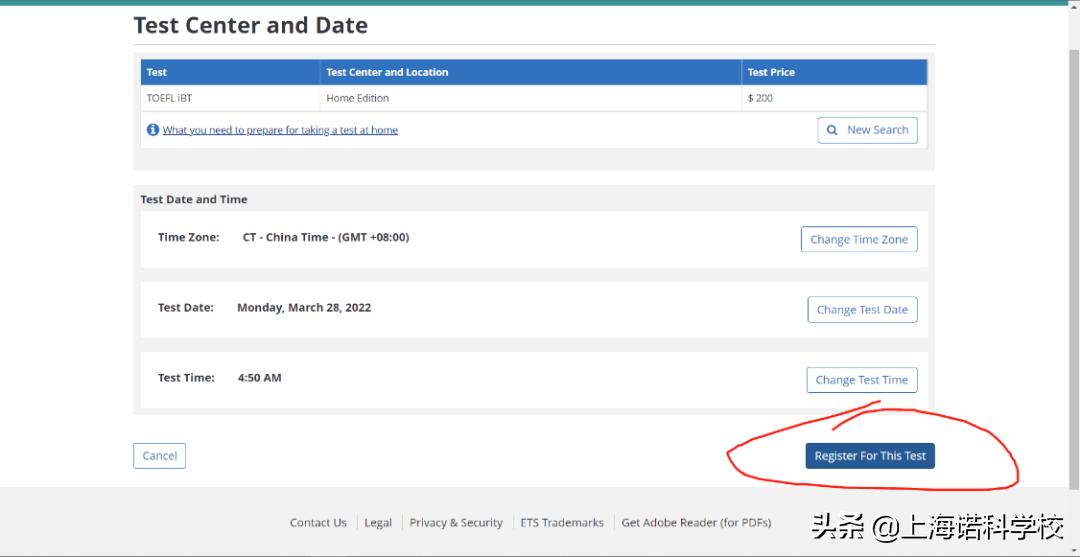Open the Legal footer link
Screen dimensions: 1080x557
378,523
